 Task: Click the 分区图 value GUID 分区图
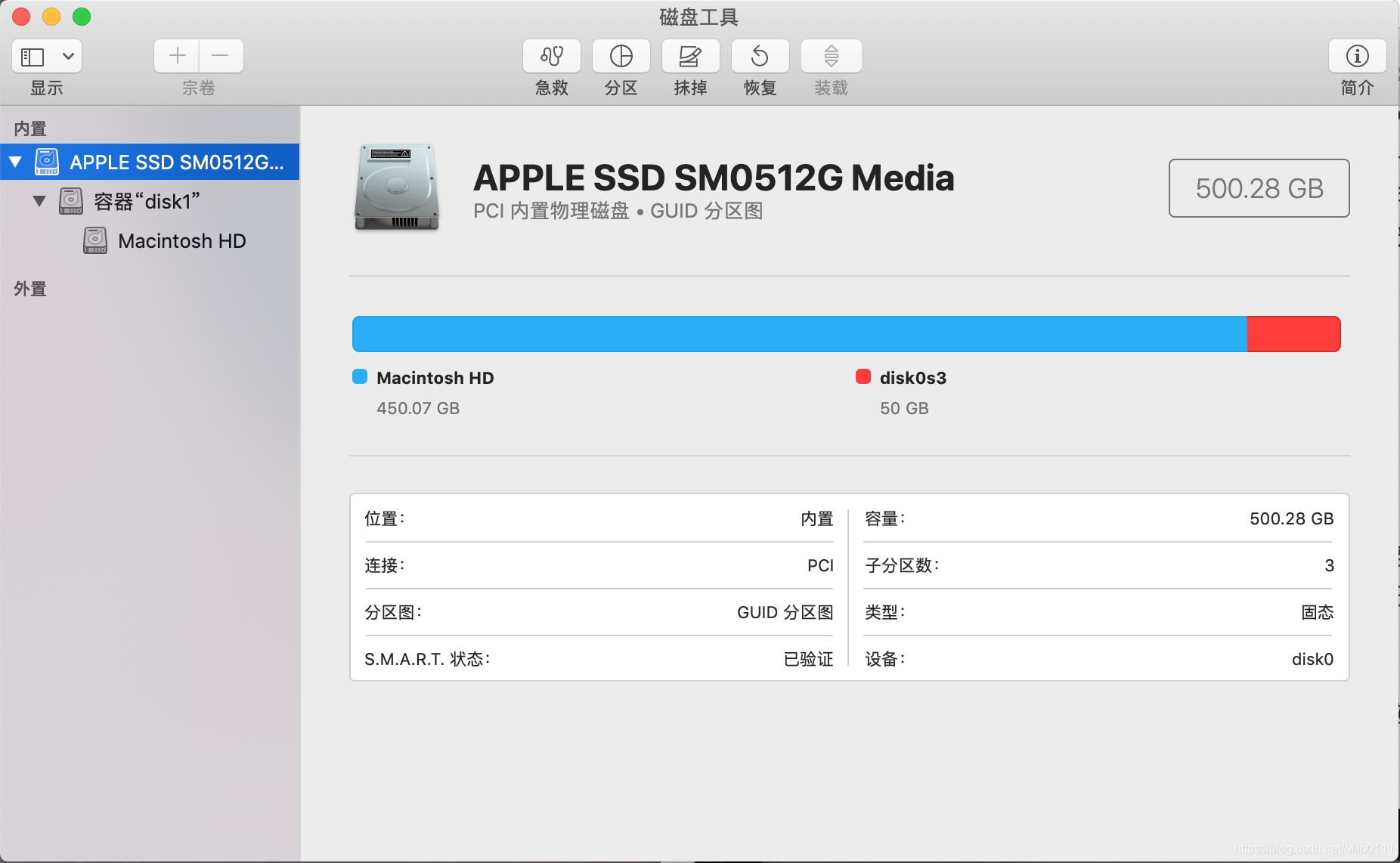(785, 612)
